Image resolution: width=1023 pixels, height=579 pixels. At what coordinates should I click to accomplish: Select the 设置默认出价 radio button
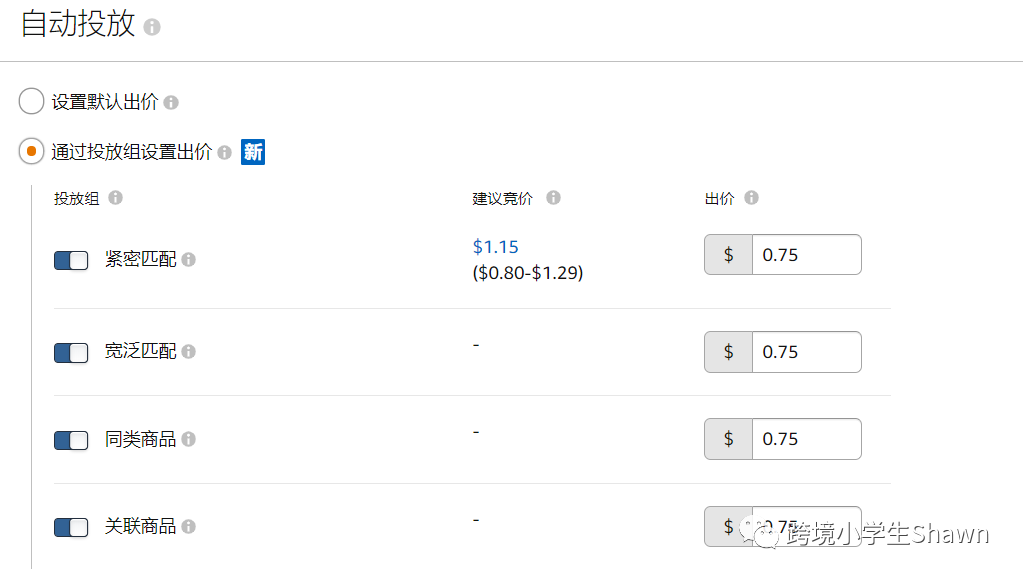(32, 102)
